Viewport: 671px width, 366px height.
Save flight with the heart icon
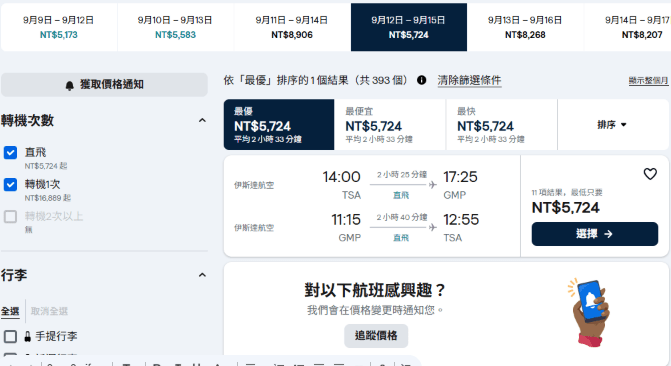click(x=650, y=174)
